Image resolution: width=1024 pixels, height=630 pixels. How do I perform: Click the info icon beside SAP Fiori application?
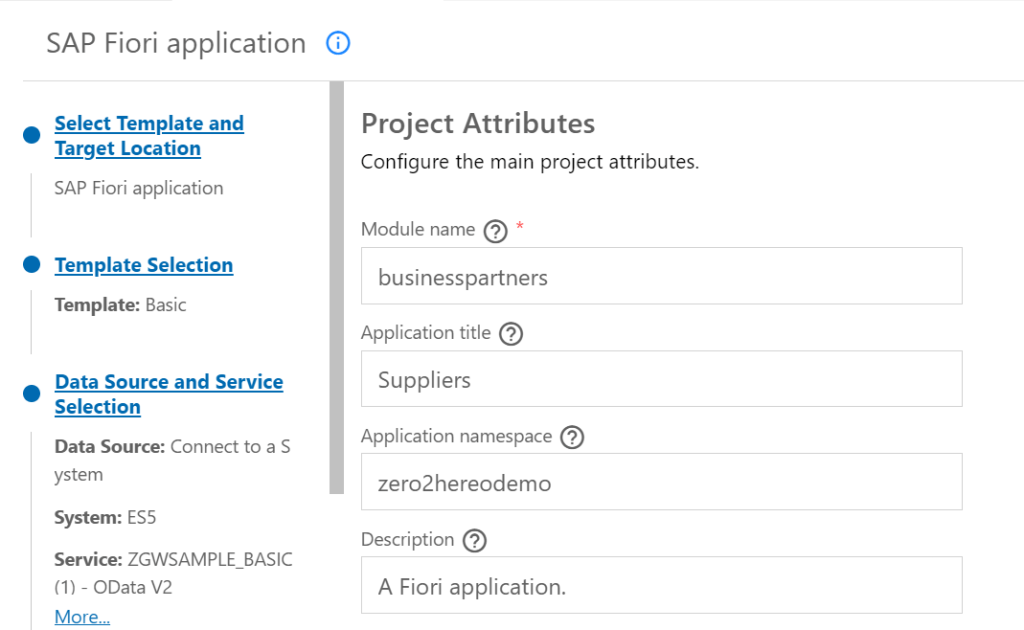coord(338,44)
